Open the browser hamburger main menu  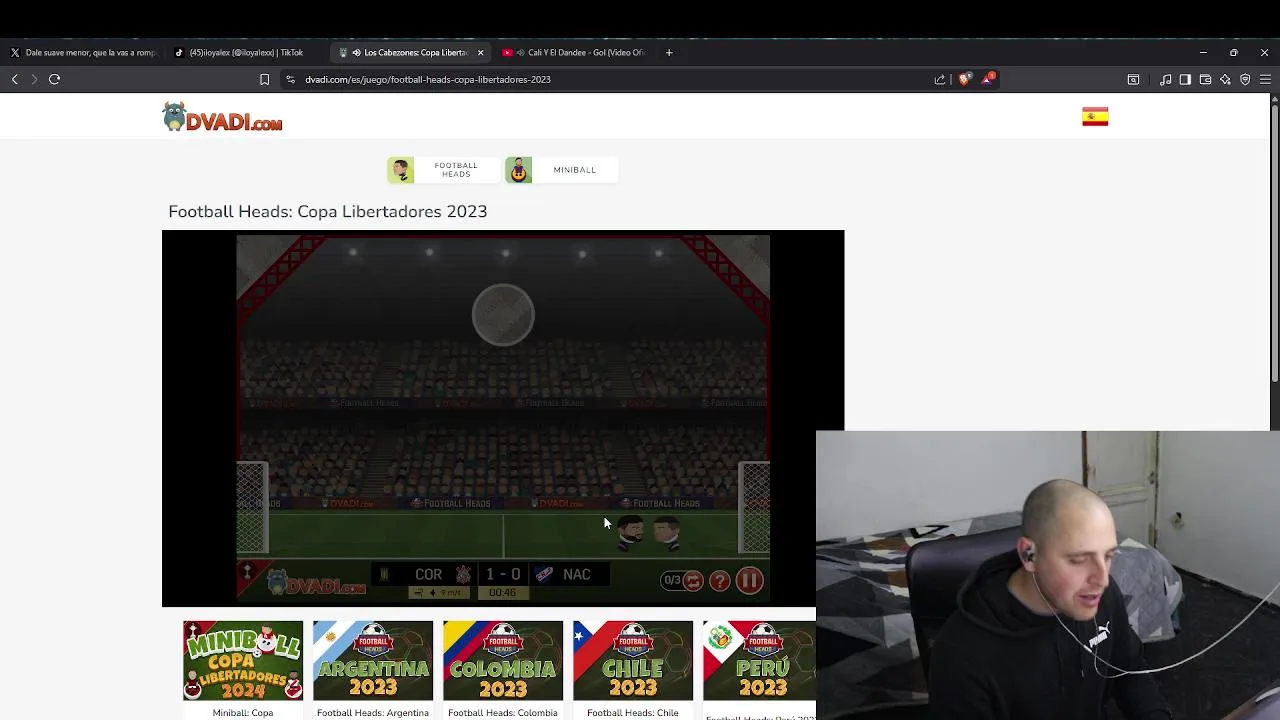pyautogui.click(x=1265, y=79)
